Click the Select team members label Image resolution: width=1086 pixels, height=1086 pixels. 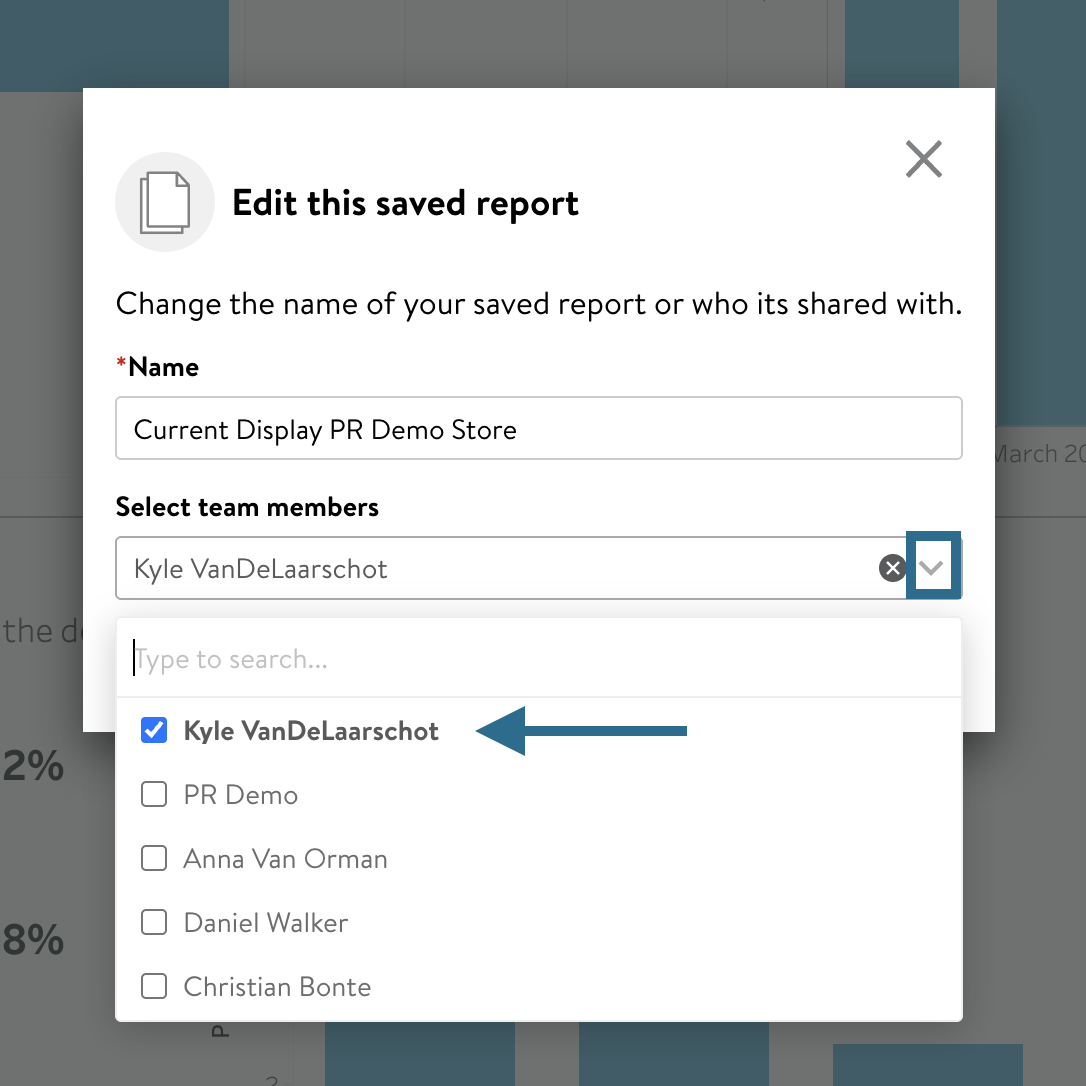pyautogui.click(x=247, y=507)
